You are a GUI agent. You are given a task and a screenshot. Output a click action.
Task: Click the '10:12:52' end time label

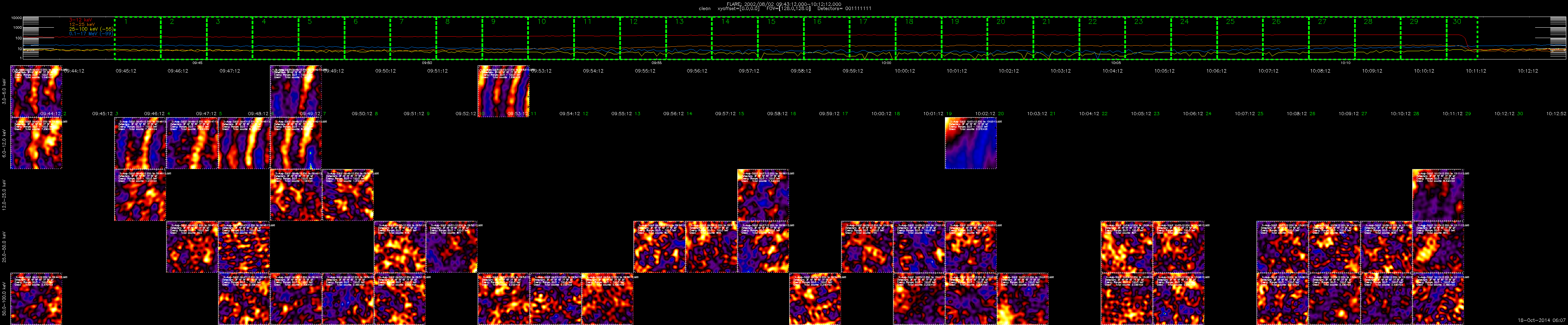1557,114
